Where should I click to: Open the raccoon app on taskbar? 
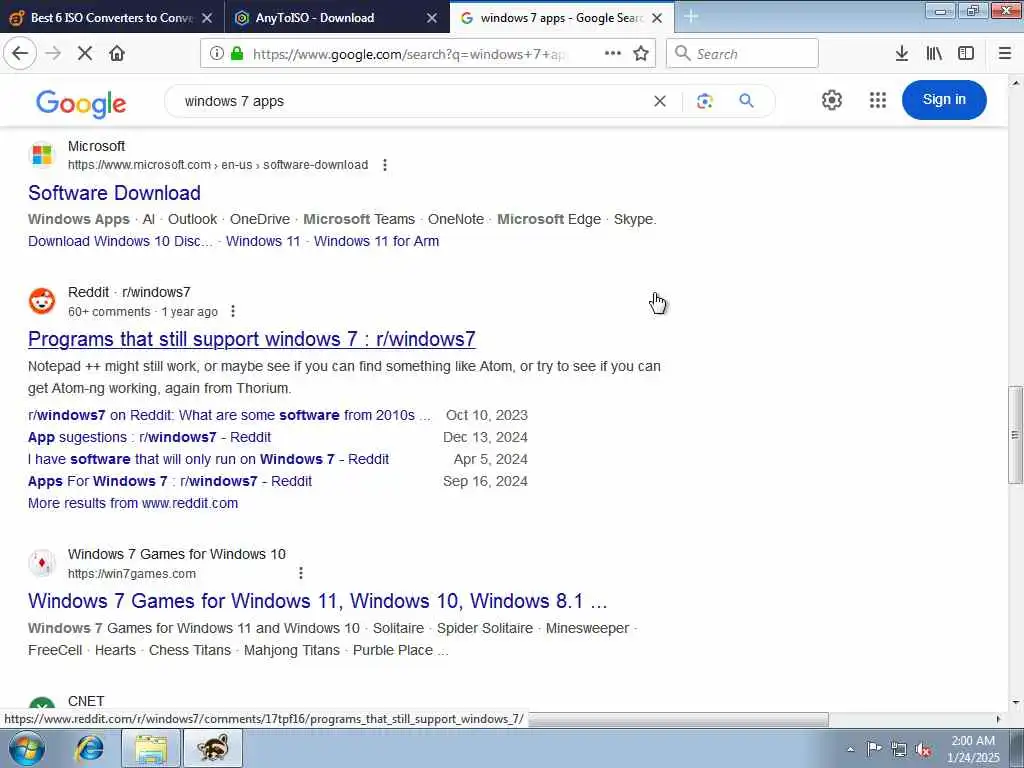click(x=213, y=749)
